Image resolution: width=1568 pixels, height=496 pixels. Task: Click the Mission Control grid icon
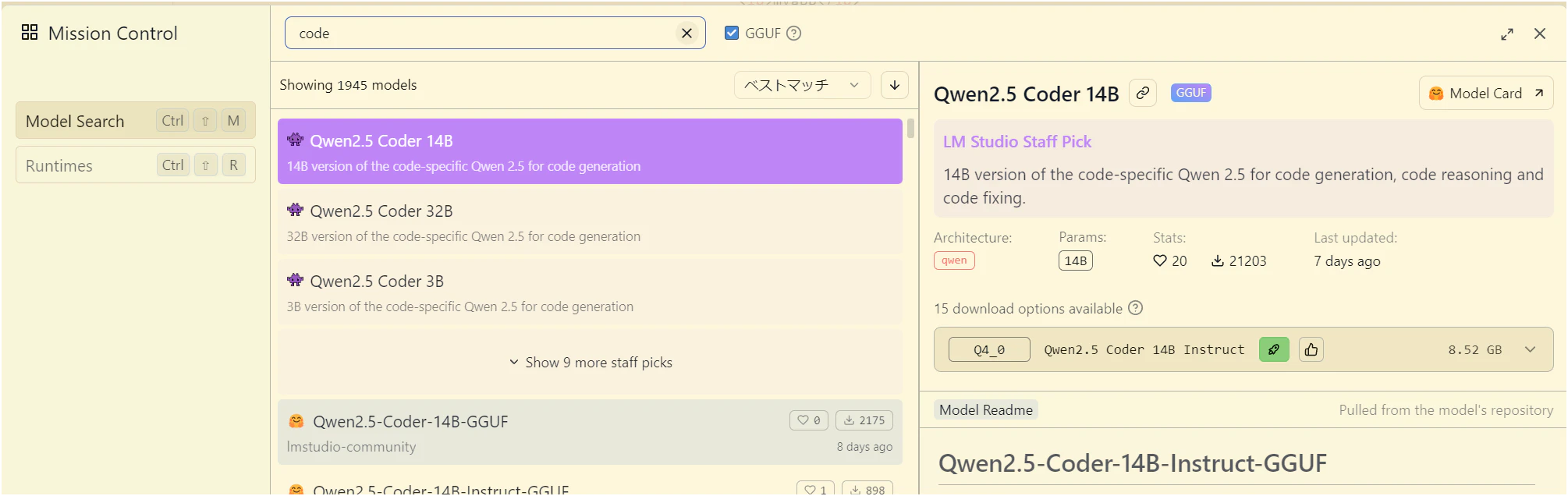coord(30,32)
